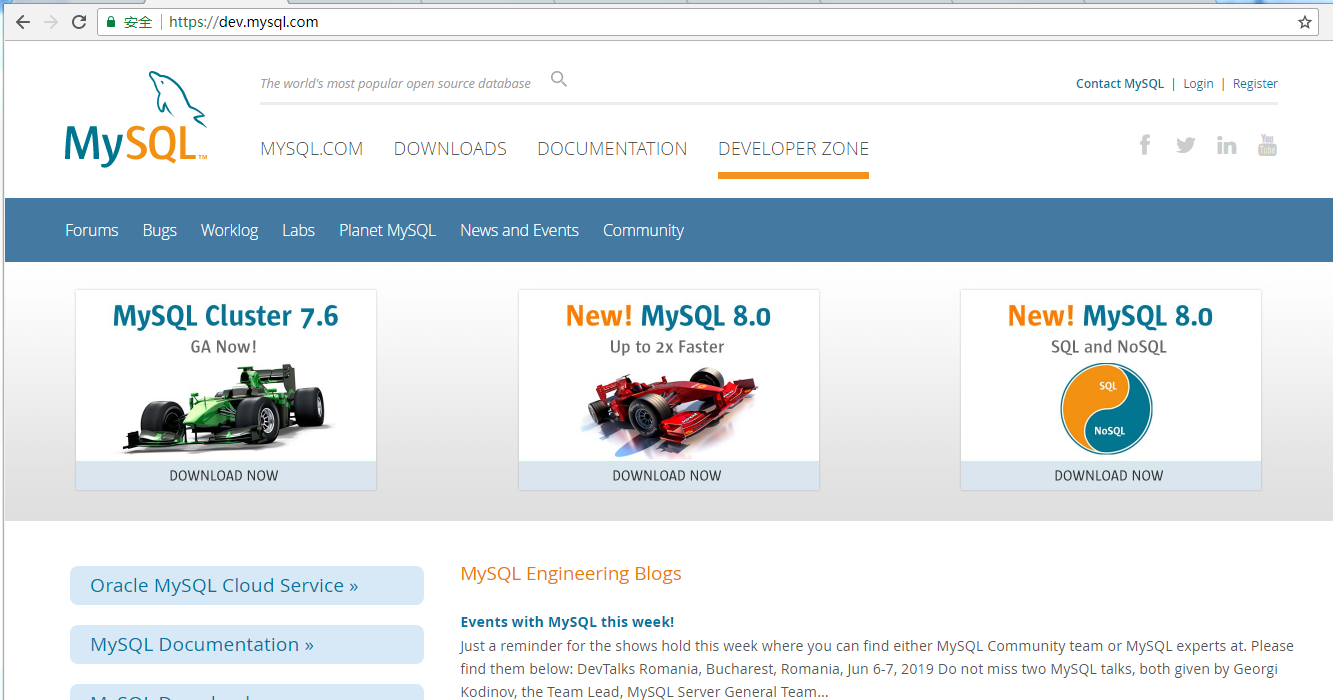
Task: Click the Login link
Action: [x=1198, y=84]
